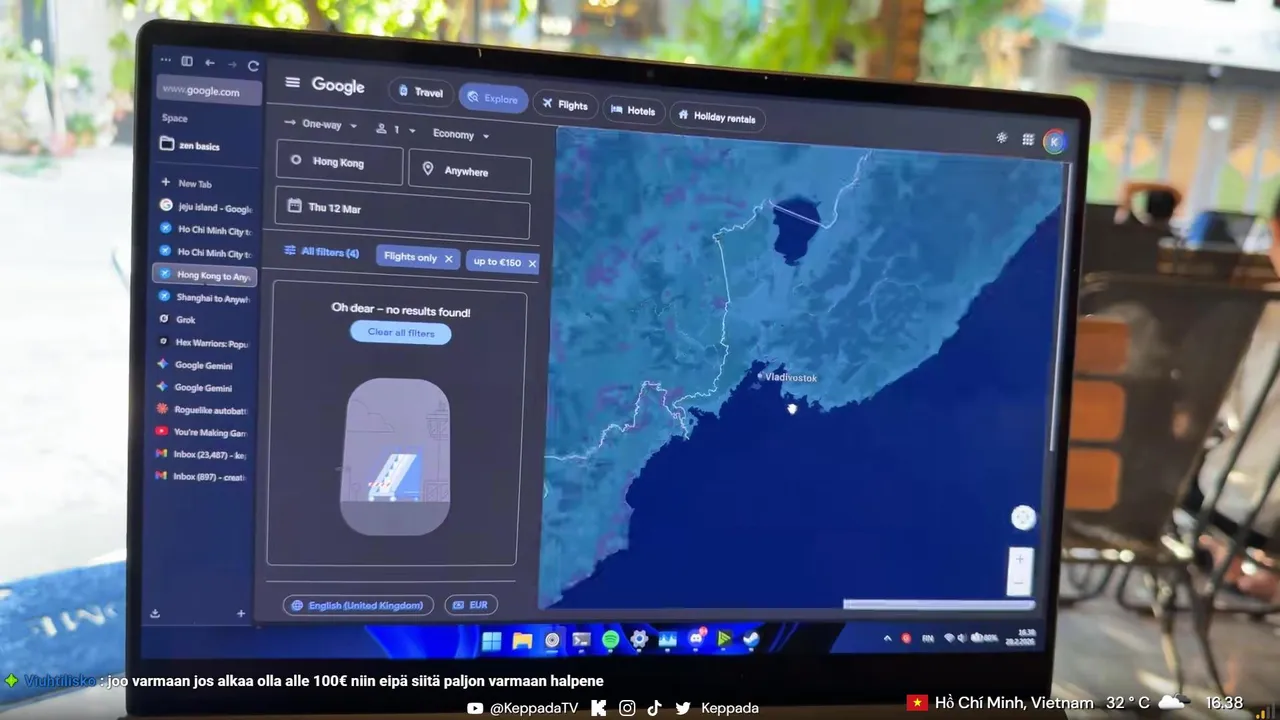
Task: Remove the Flights only filter chip
Action: click(x=448, y=259)
